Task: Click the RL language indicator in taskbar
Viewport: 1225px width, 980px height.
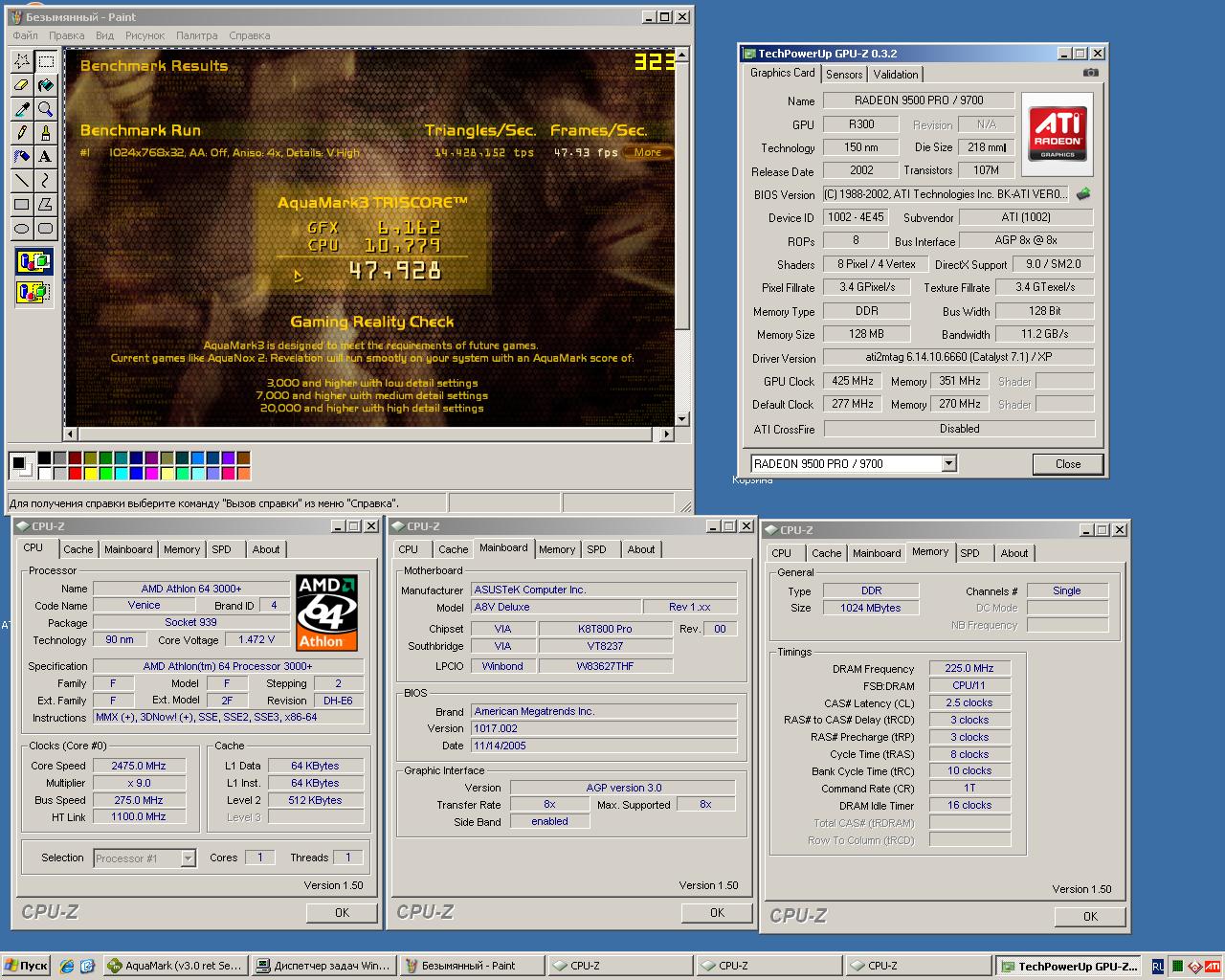Action: tap(1158, 966)
